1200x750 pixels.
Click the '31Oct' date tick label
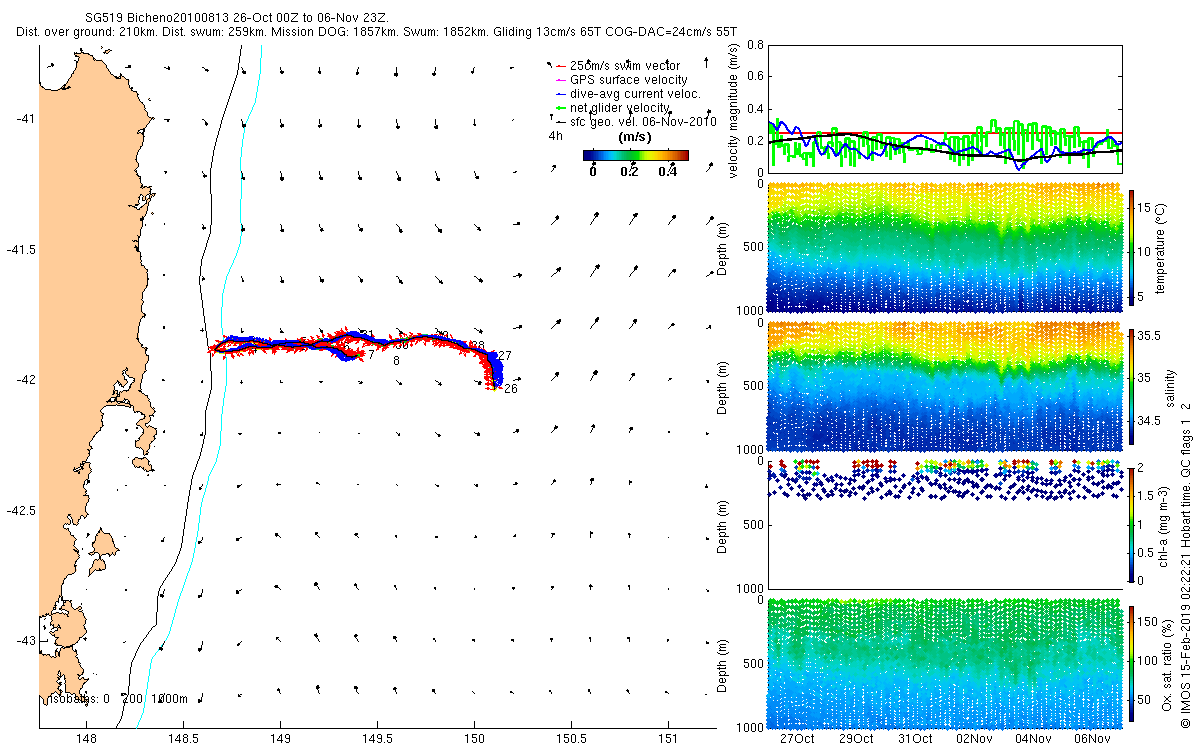pyautogui.click(x=915, y=739)
